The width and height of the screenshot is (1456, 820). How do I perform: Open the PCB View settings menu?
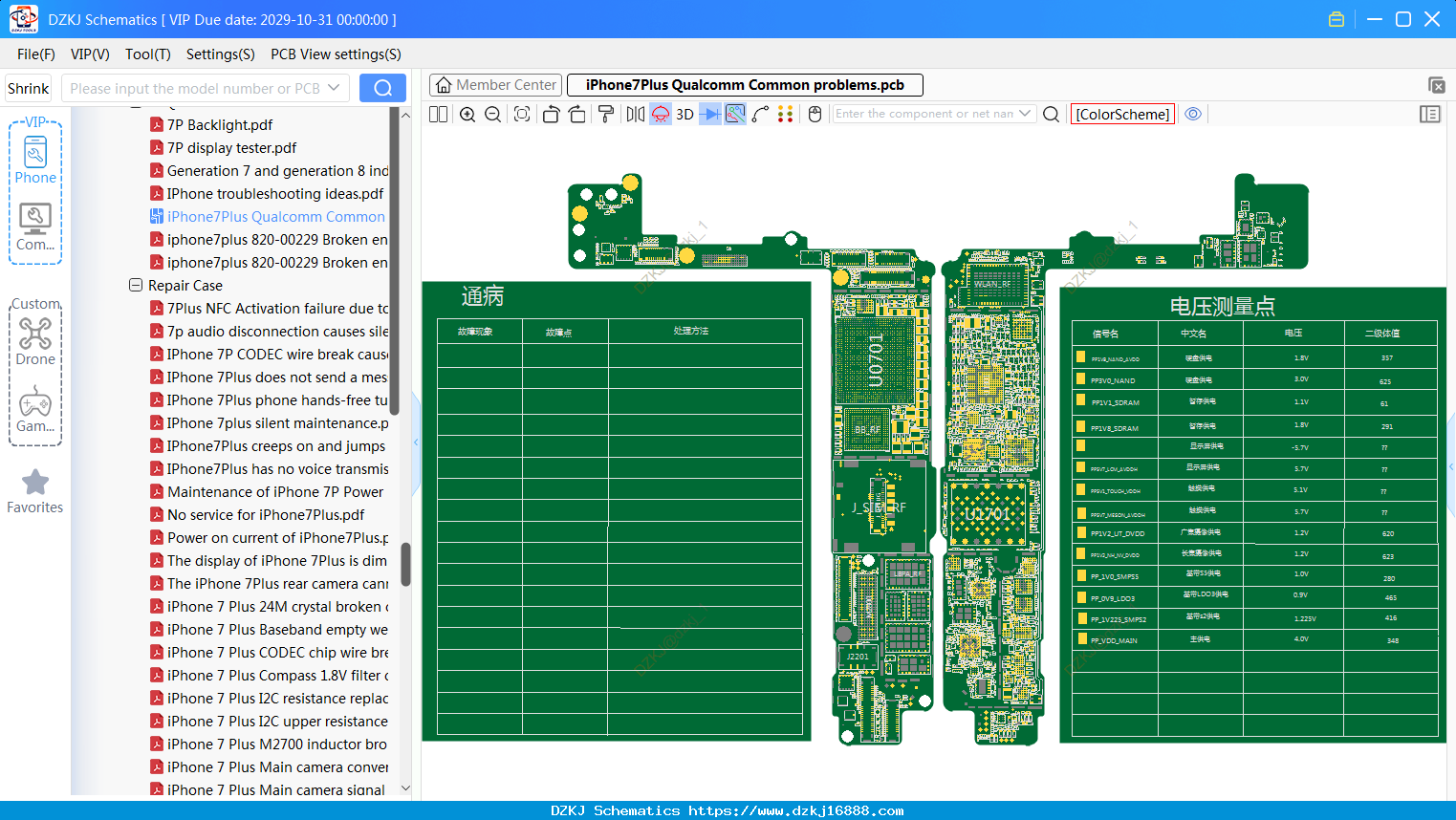coord(336,54)
